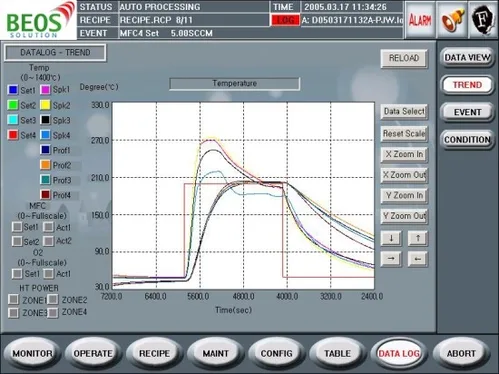Enable HT Power ZONE2 checkbox
The width and height of the screenshot is (499, 374).
click(53, 299)
